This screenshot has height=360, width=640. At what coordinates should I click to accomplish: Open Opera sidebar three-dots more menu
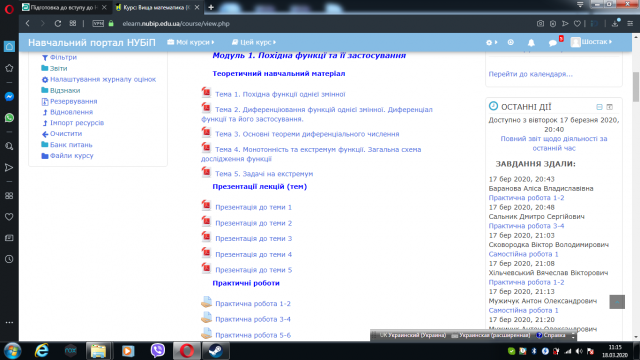point(9,322)
